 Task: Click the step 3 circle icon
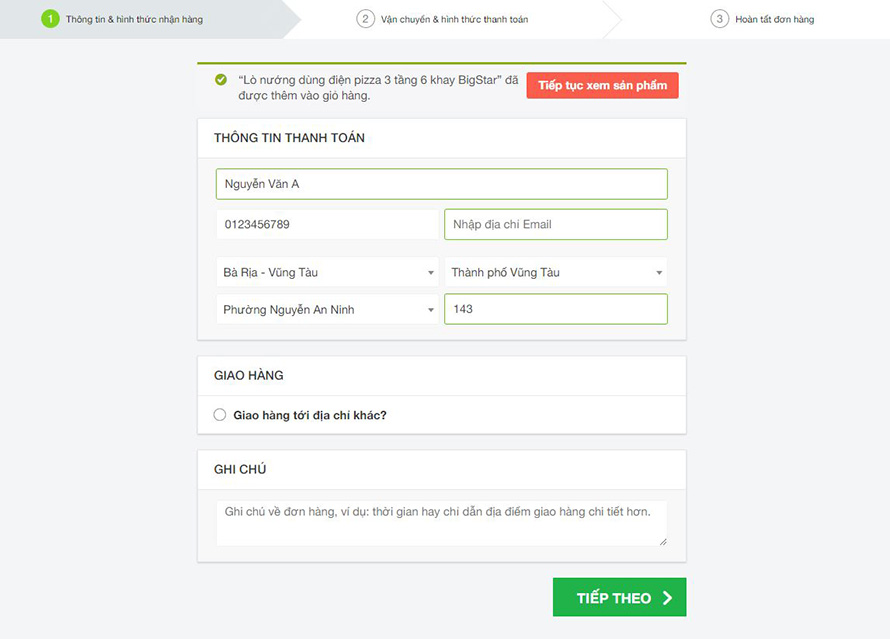click(719, 19)
